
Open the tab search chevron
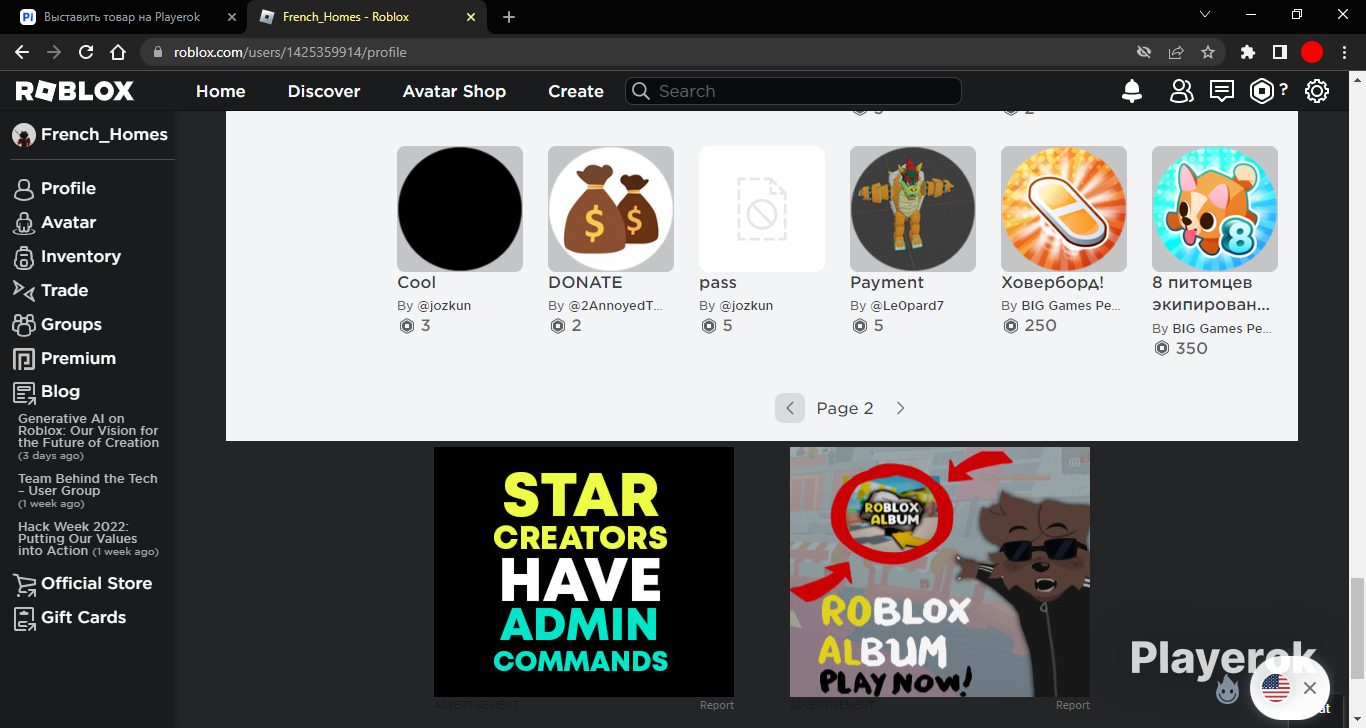tap(1205, 15)
